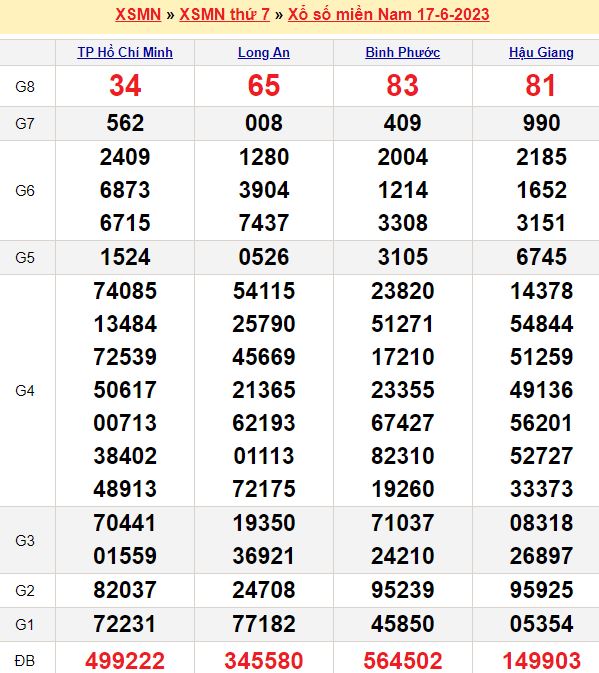Open the Hậu Giang province link
This screenshot has width=599, height=673.
[541, 52]
